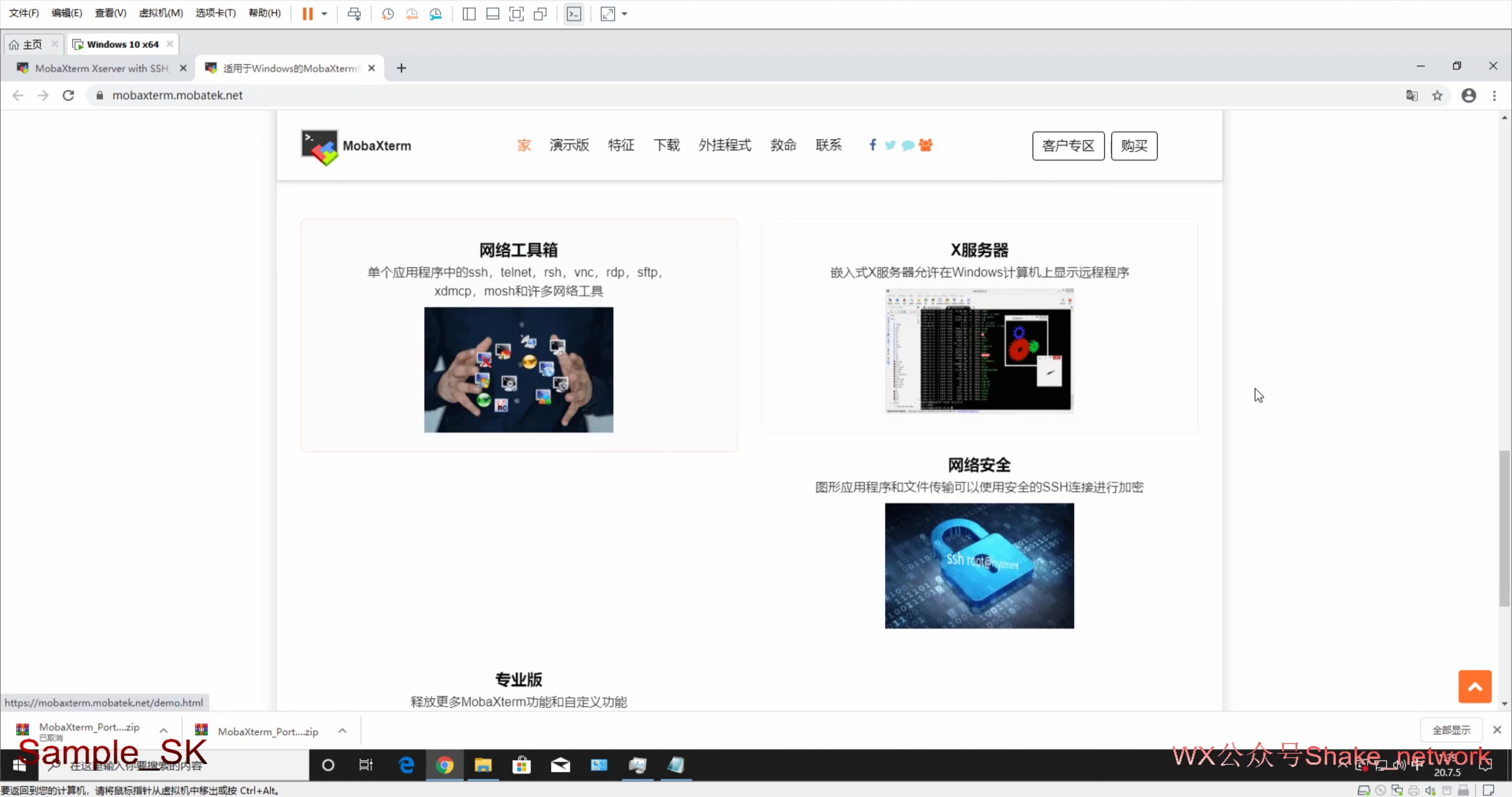Click the stretch guest display icon
The width and height of the screenshot is (1512, 797).
[x=608, y=14]
